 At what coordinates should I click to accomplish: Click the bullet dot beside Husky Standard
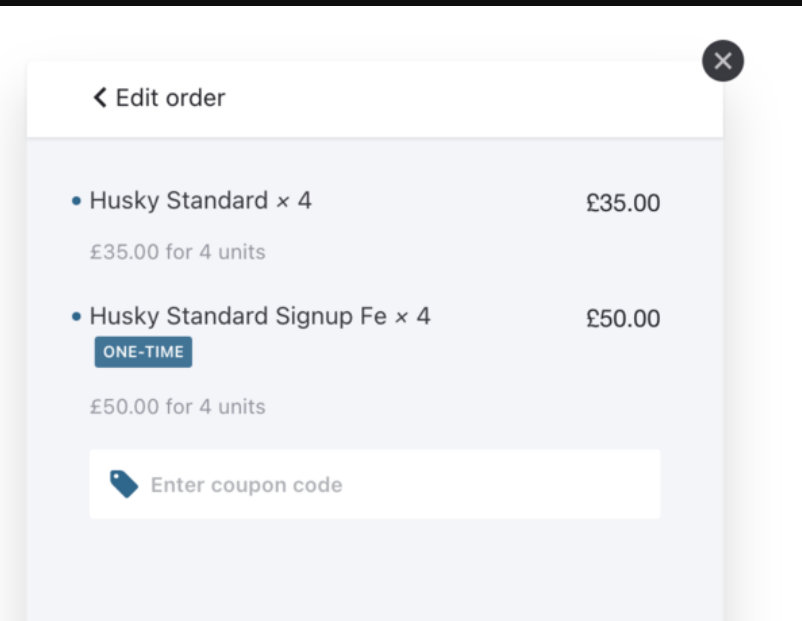(76, 202)
